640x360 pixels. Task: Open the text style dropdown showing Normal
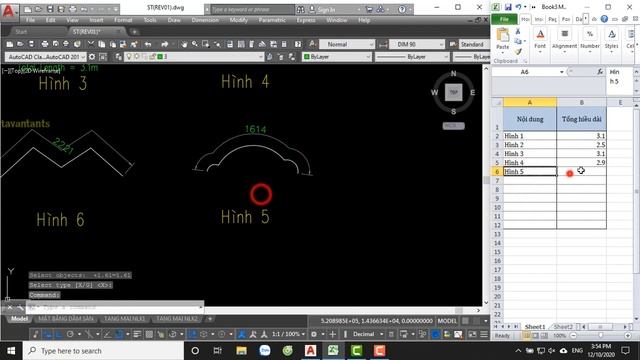(x=347, y=44)
